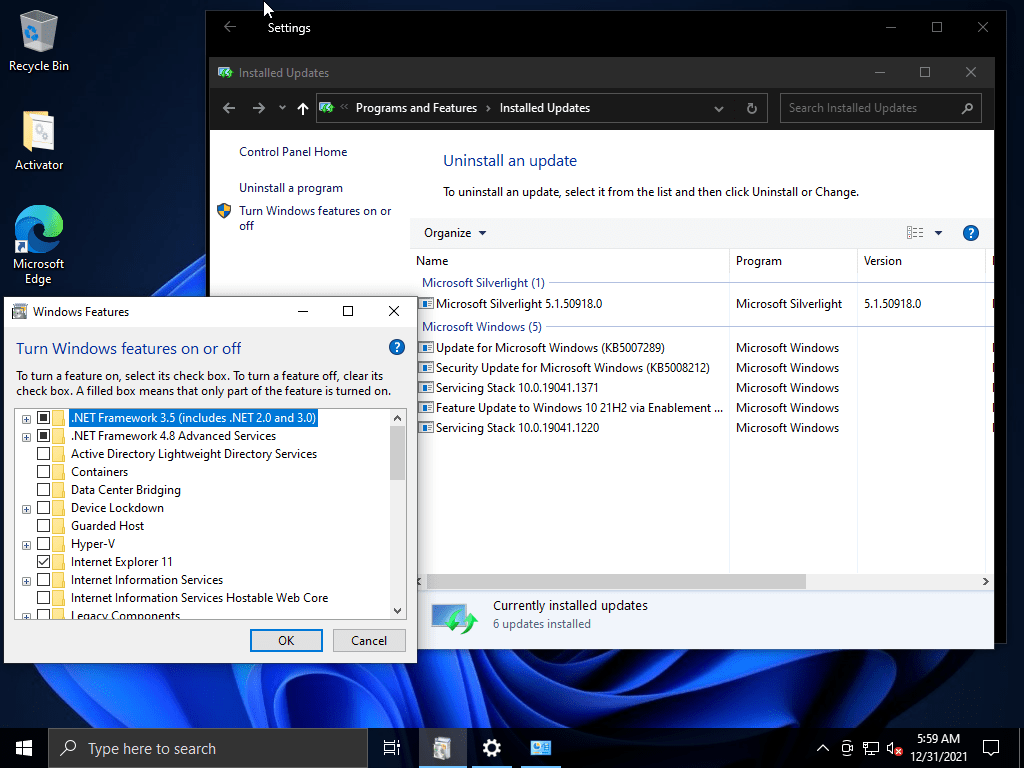Screen dimensions: 1024x768
Task: Open the Windows Start button
Action: [x=24, y=748]
